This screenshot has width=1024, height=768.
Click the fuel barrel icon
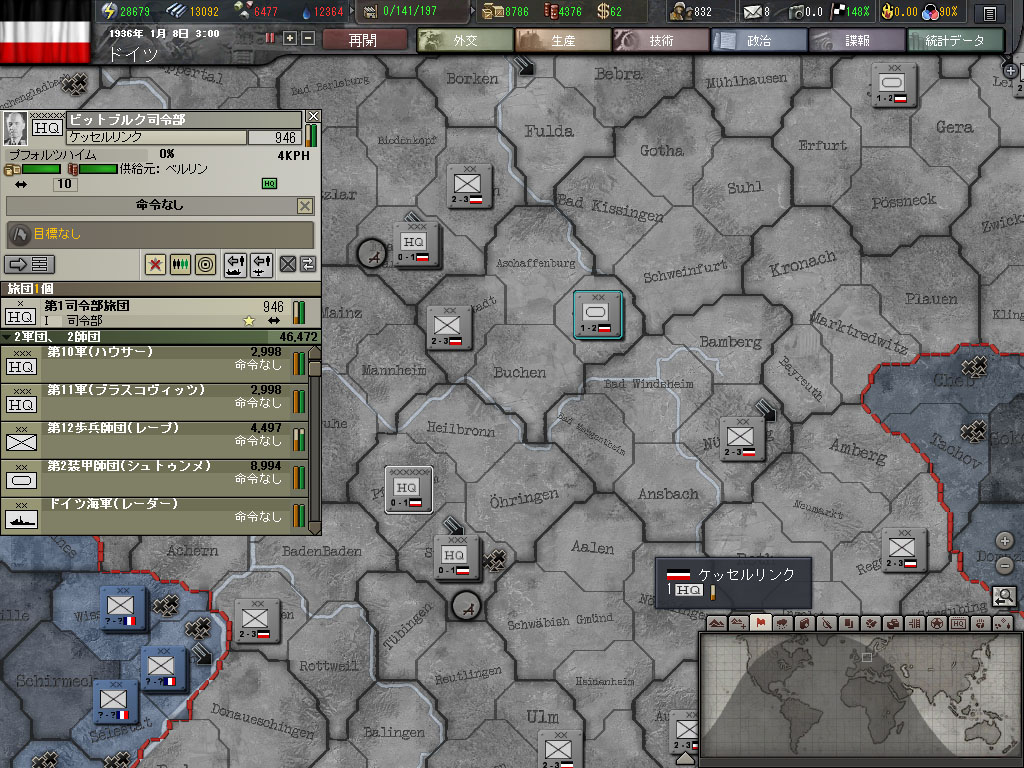tap(551, 11)
